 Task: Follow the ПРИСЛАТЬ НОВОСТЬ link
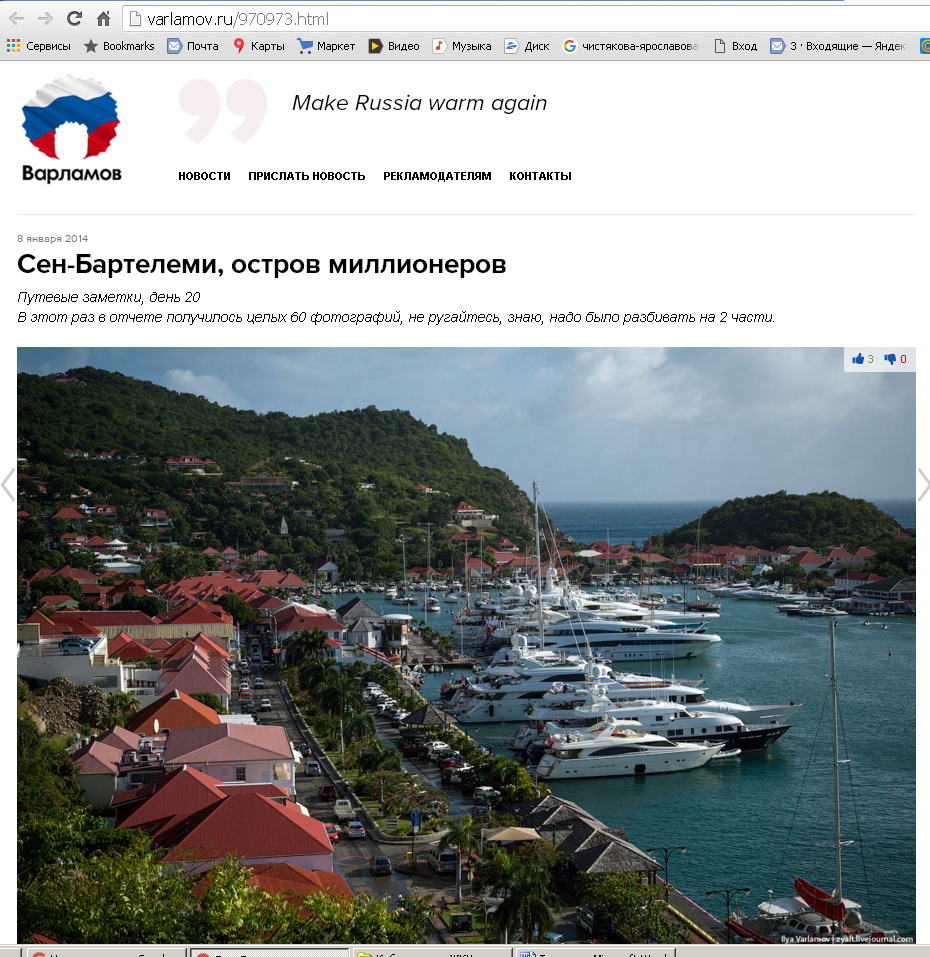click(306, 176)
